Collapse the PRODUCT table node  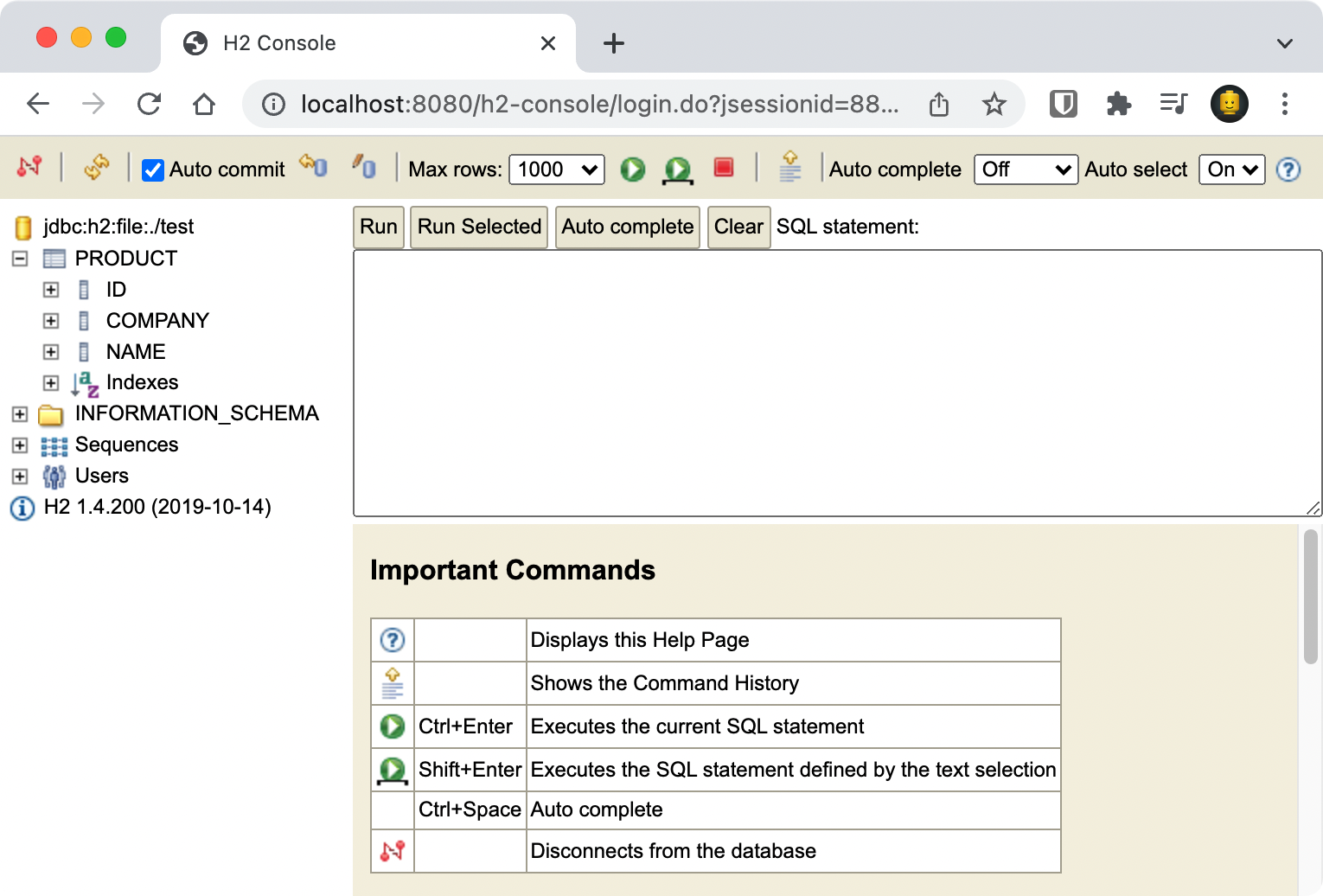[x=20, y=259]
